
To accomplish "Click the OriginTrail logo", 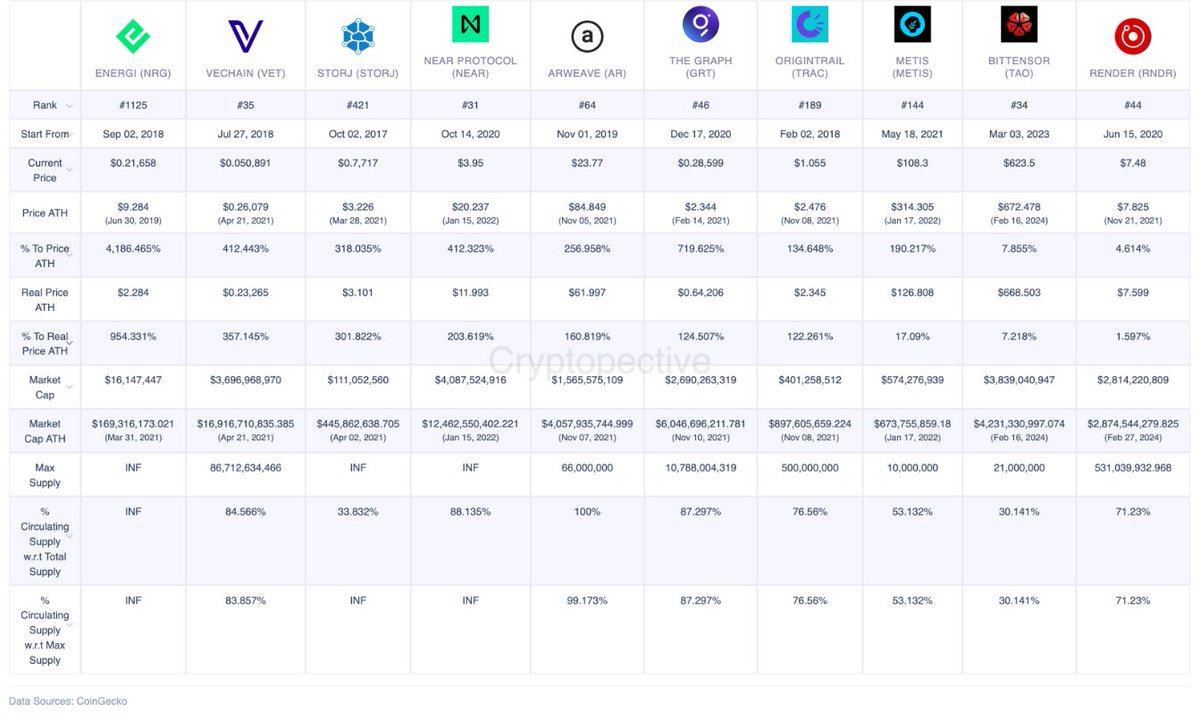I will [810, 24].
